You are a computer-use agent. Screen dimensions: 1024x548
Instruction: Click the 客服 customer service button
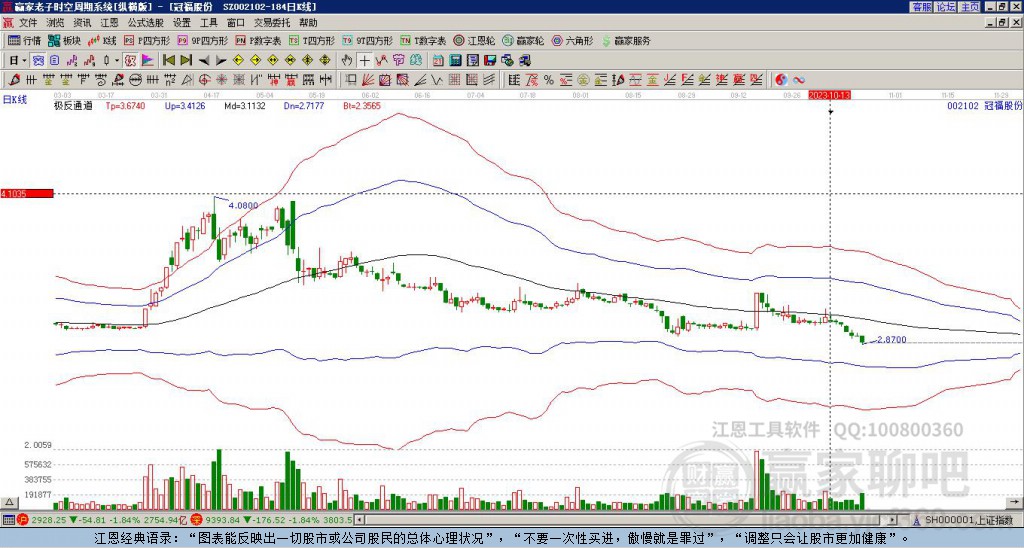click(921, 7)
